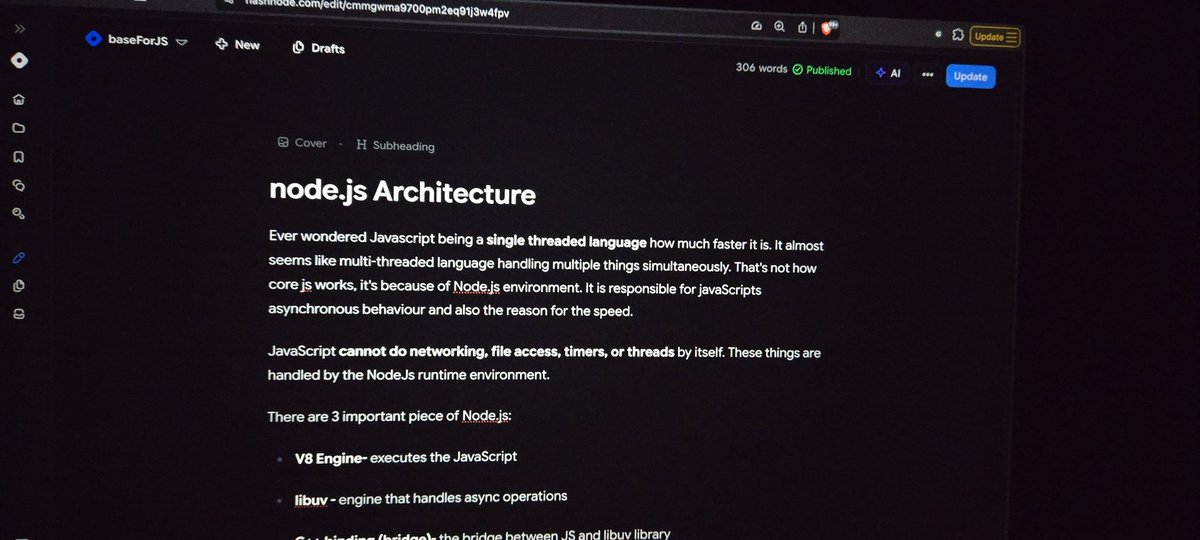Open the Drafts list

pos(319,47)
